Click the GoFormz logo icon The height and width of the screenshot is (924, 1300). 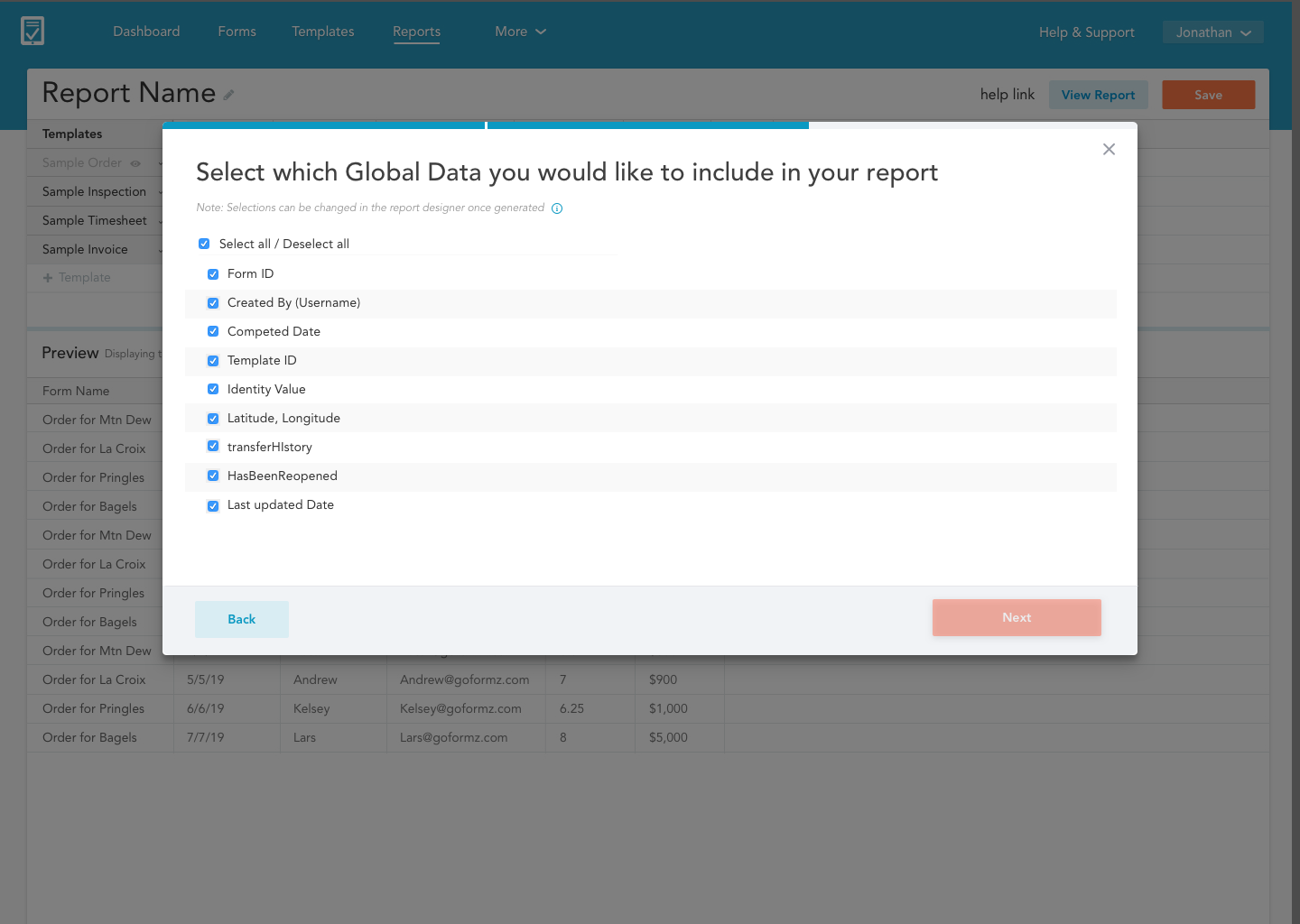[x=32, y=31]
